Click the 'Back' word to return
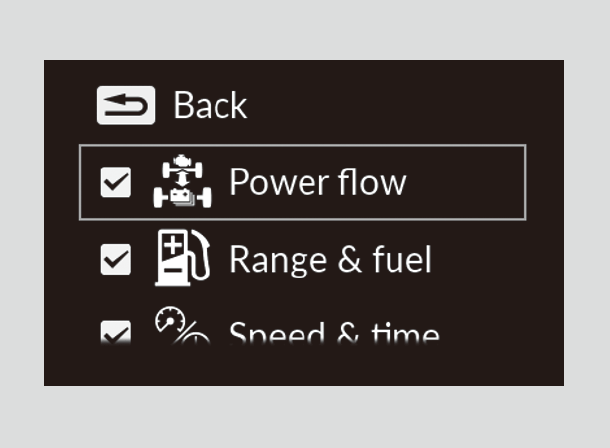Screen dimensions: 610x448 (210, 106)
